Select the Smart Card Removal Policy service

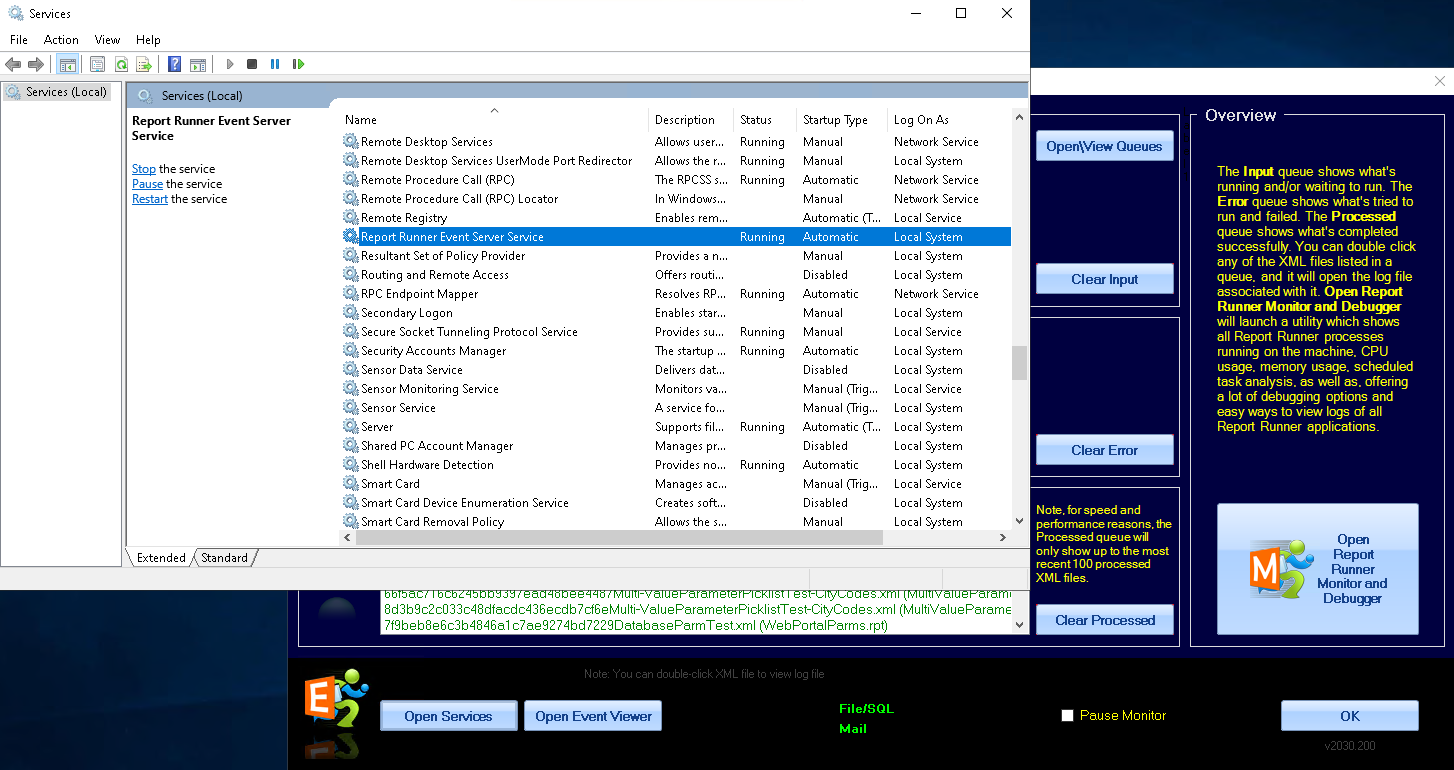(x=676, y=522)
